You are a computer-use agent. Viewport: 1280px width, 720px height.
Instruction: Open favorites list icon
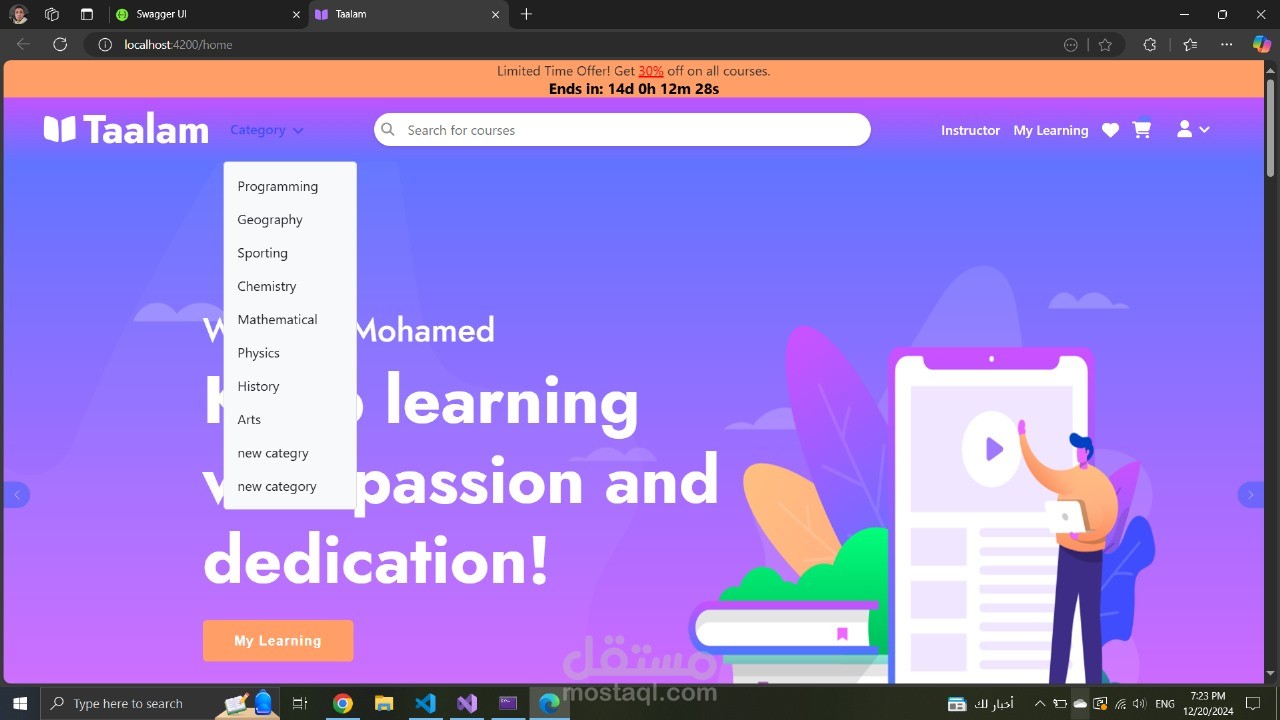1189,44
